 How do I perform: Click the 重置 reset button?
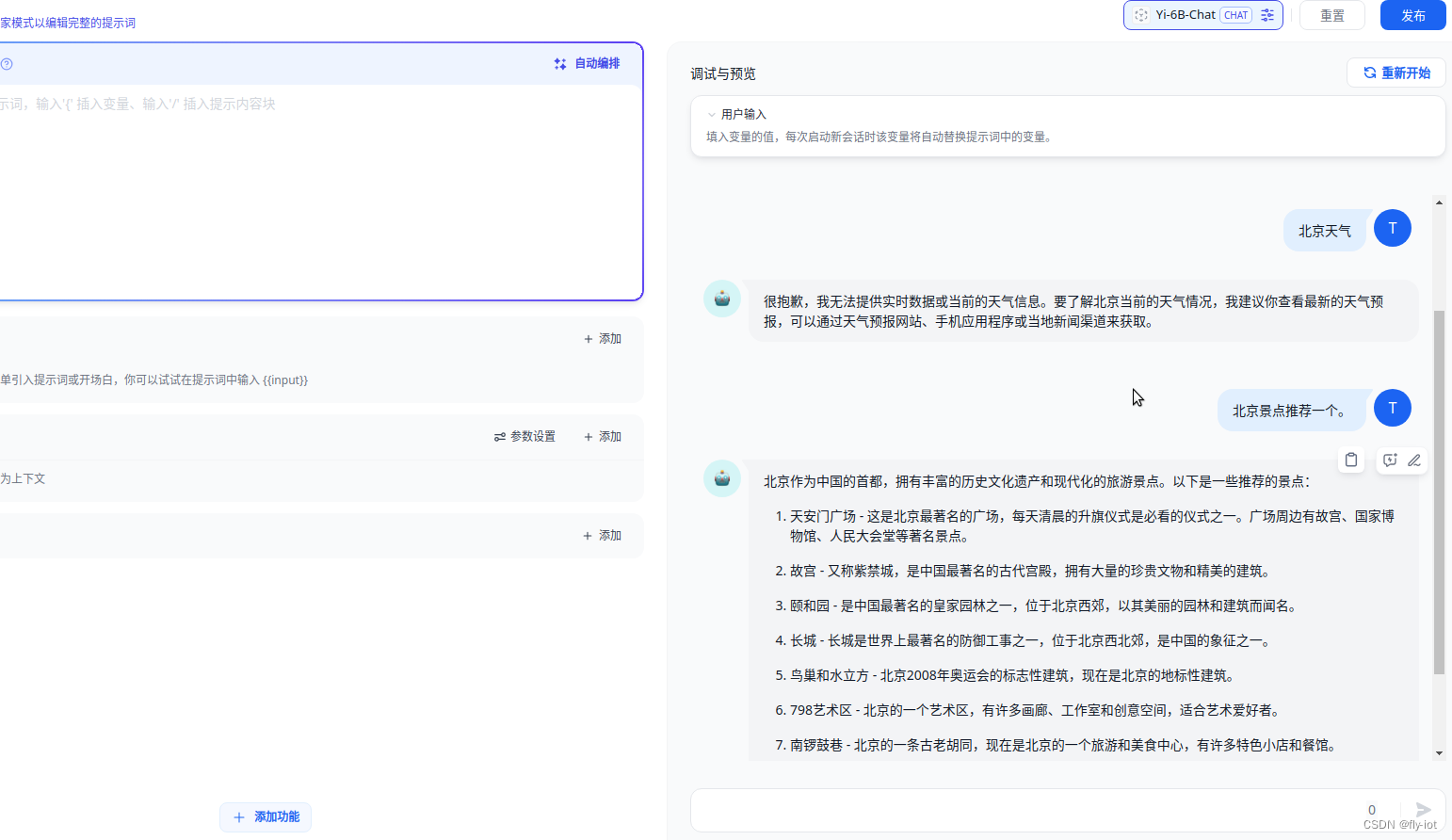point(1331,14)
